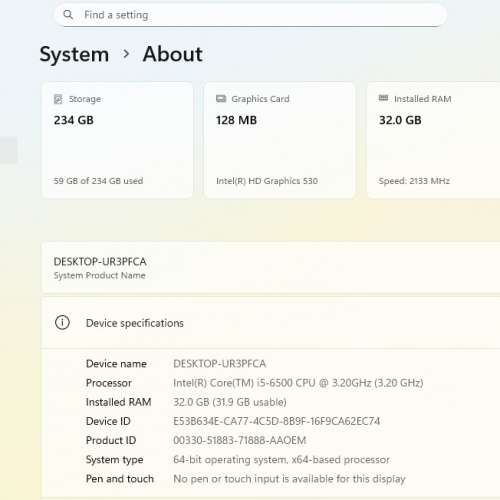Select the i5-6500 CPU processor value
The width and height of the screenshot is (500, 500).
click(x=298, y=383)
